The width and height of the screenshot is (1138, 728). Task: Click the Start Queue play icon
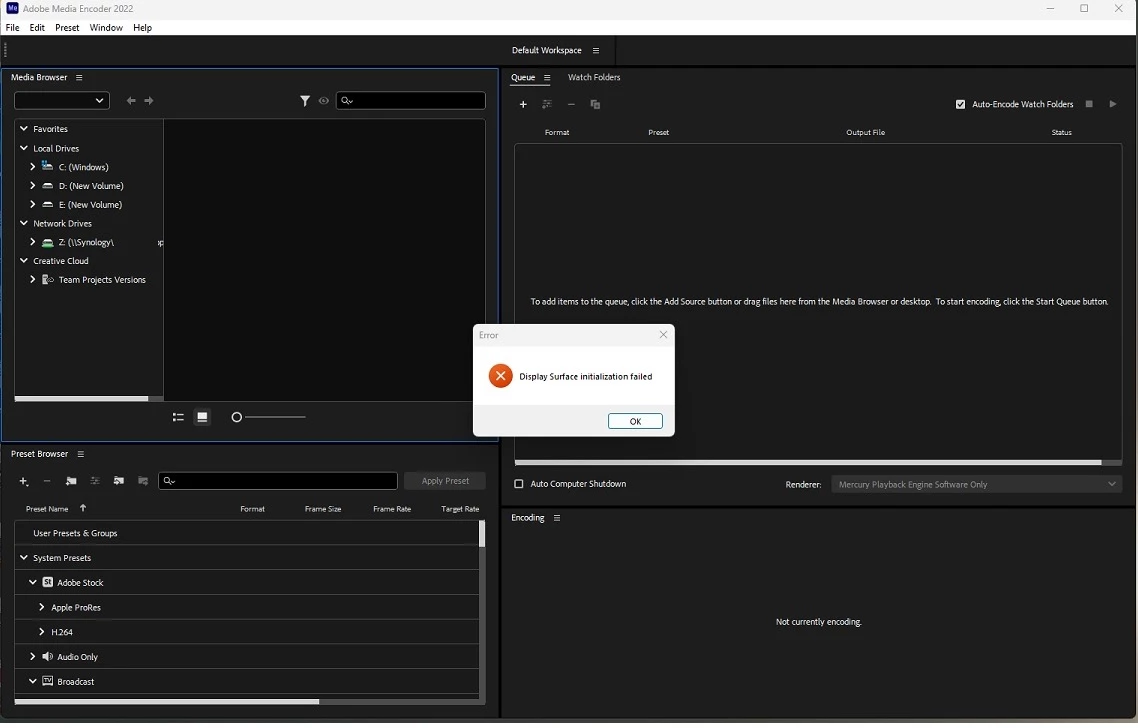coord(1112,104)
